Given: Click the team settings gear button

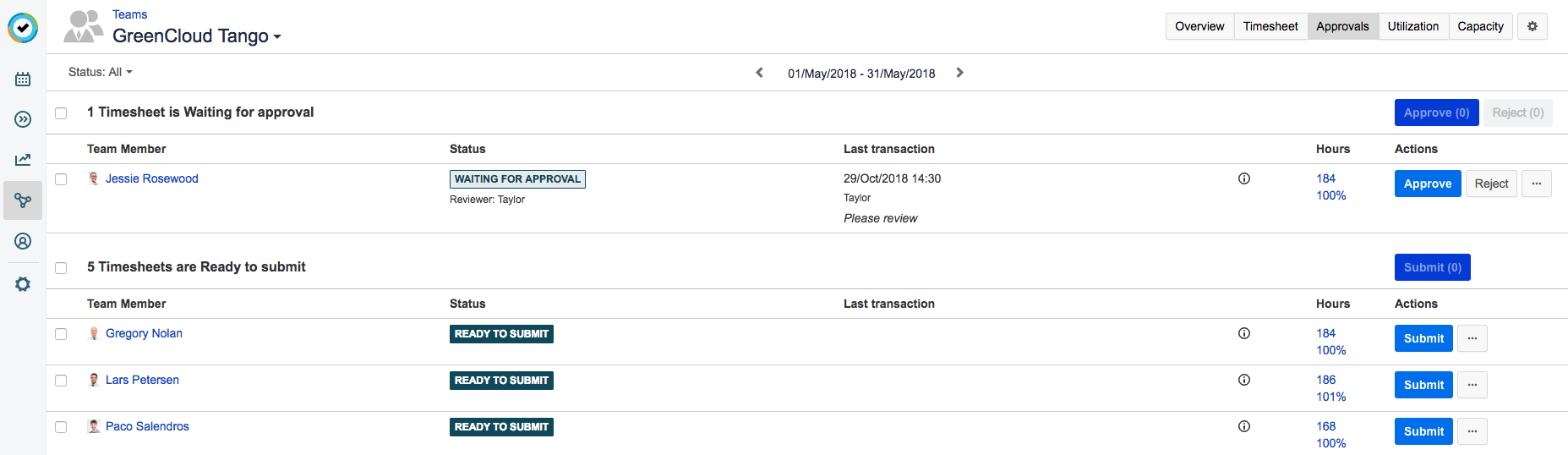Looking at the screenshot, I should pos(1532,26).
